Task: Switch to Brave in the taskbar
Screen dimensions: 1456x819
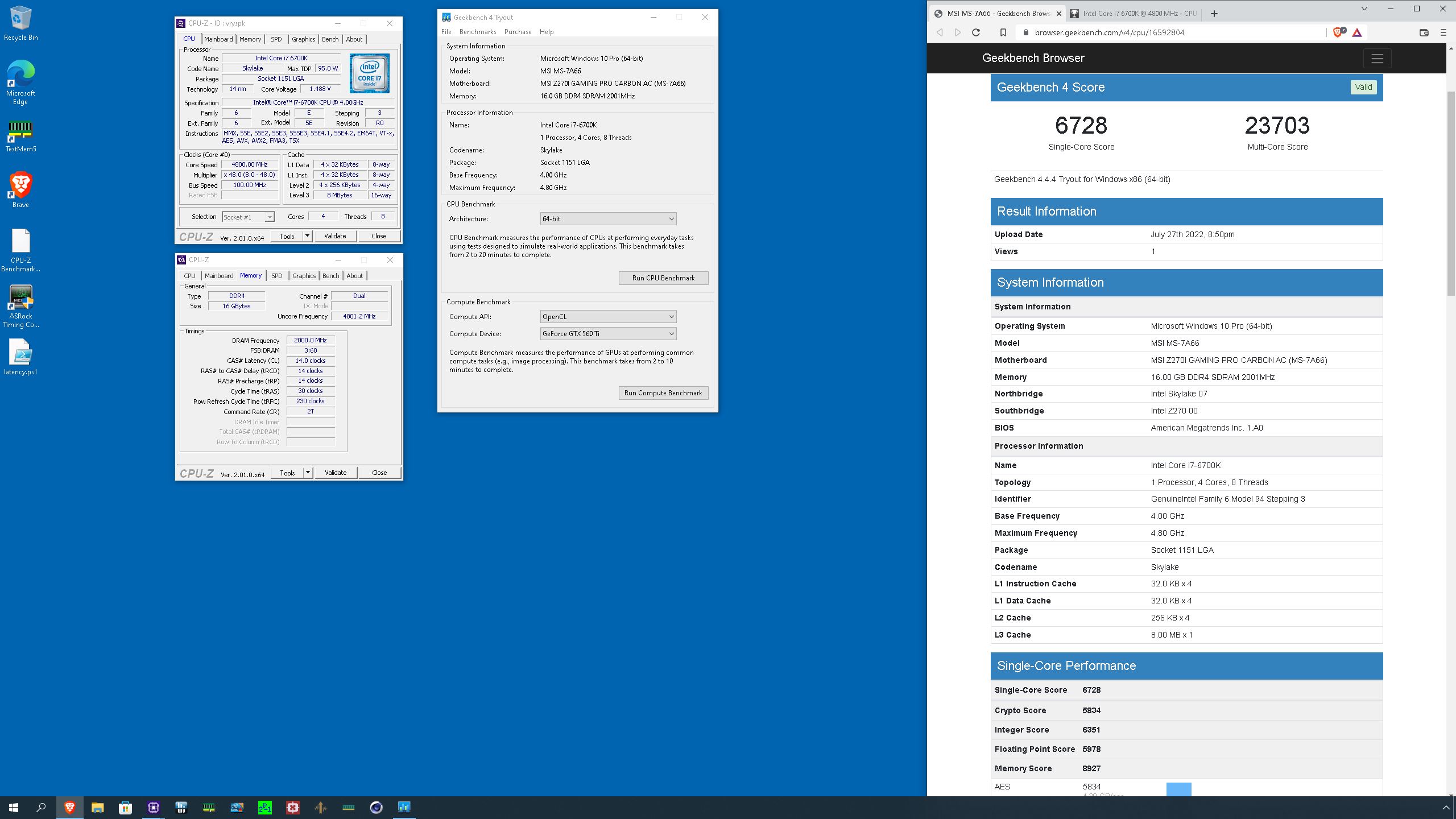Action: pos(69,807)
